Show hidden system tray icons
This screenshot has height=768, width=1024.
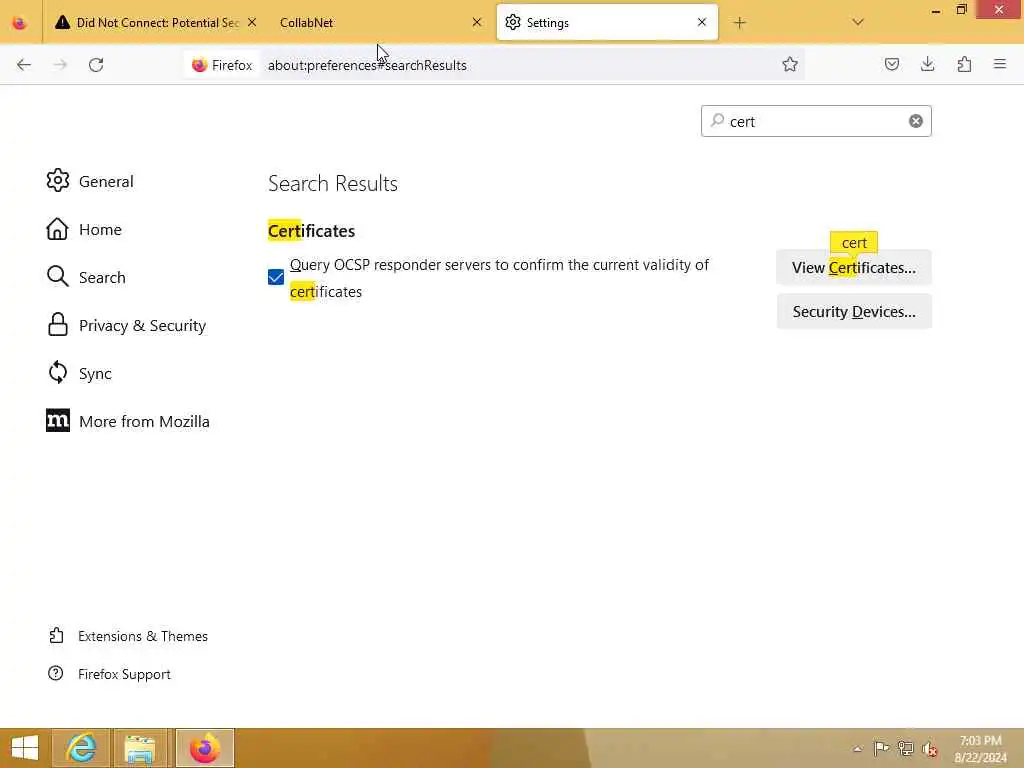pyautogui.click(x=857, y=748)
